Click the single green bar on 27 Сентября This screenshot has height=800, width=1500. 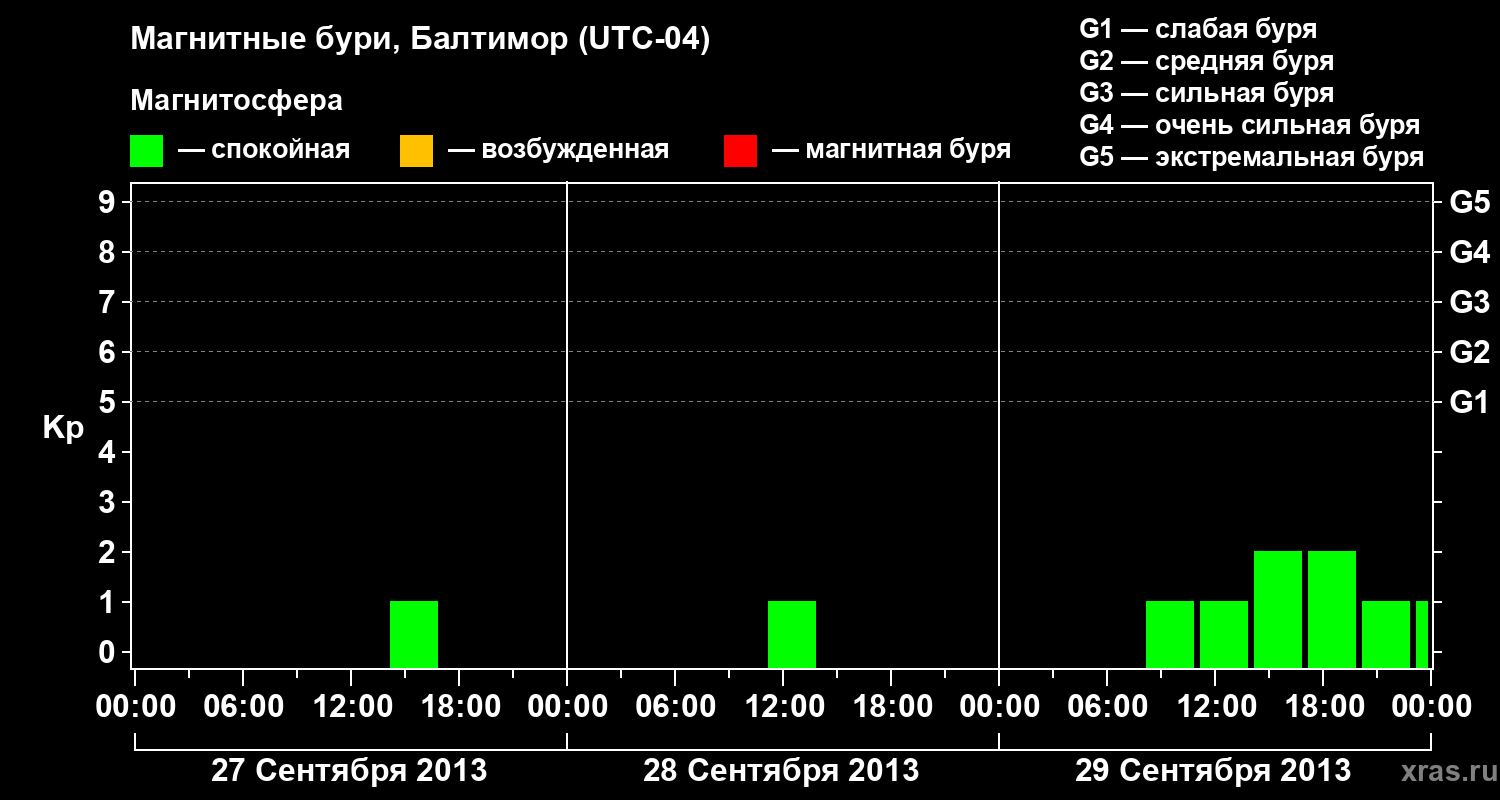(414, 634)
